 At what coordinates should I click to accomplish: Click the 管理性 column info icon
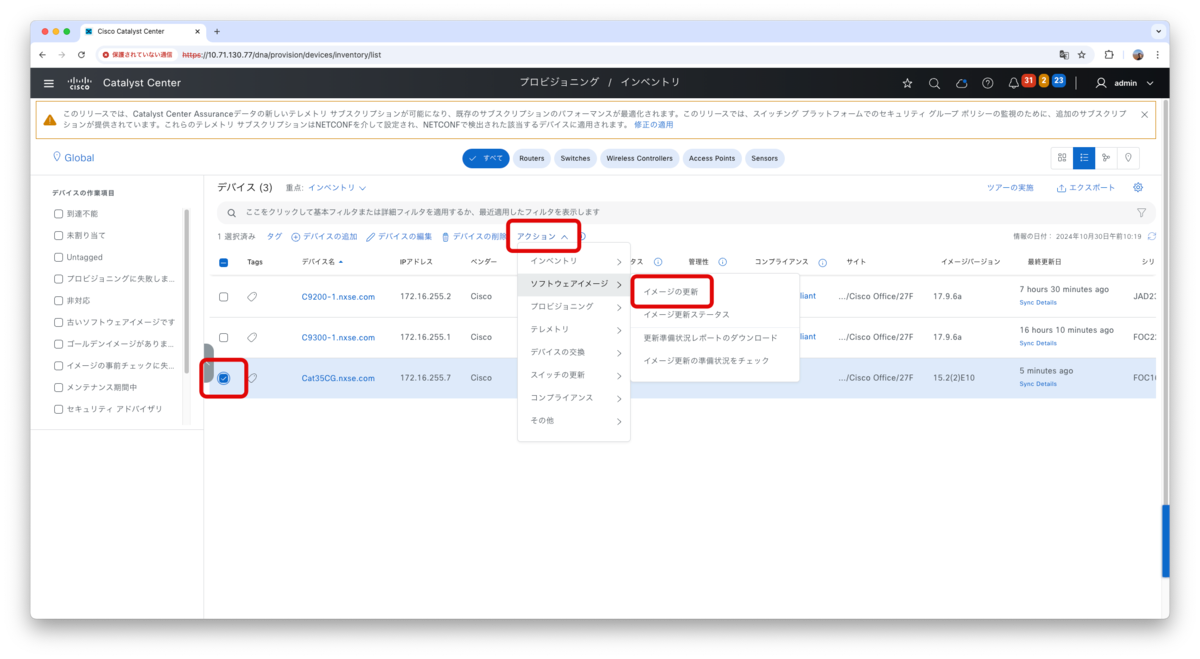(x=722, y=262)
